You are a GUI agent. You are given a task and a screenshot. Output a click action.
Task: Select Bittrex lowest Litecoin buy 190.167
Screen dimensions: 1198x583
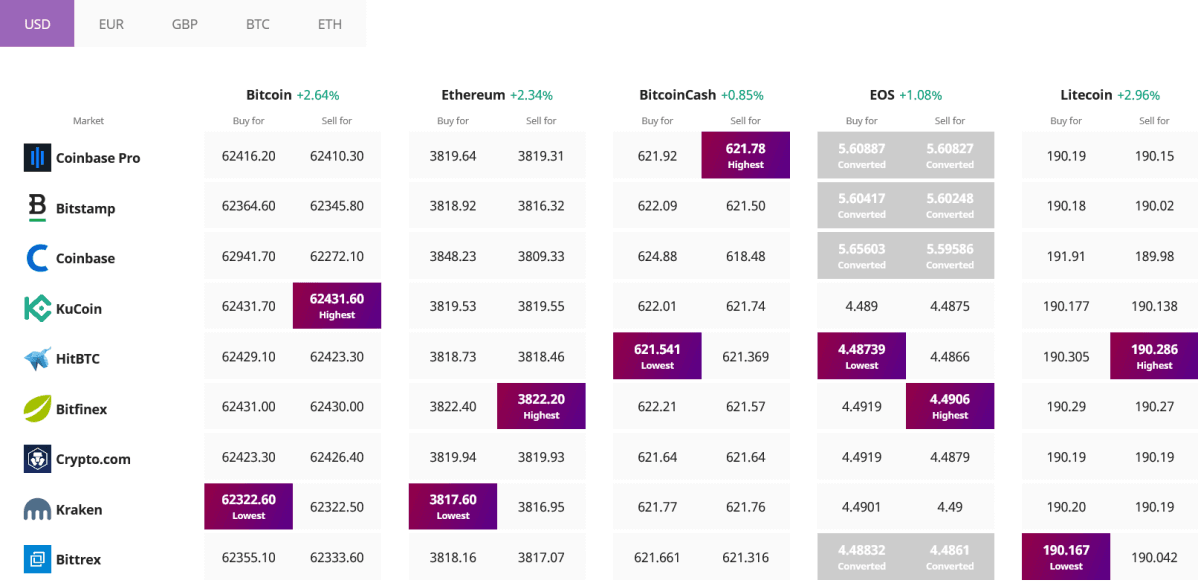[1066, 557]
